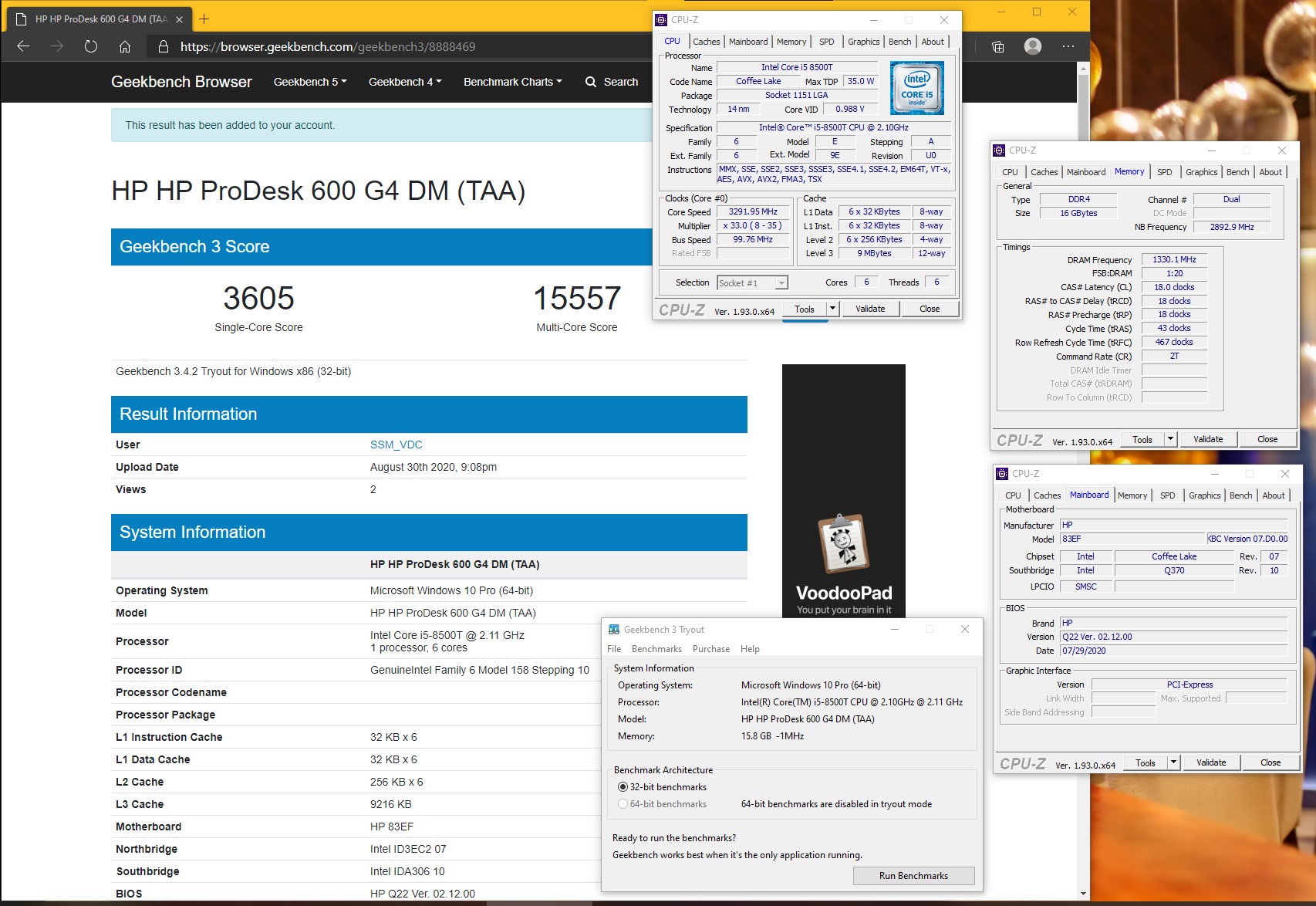
Task: Click the search magnifier icon in Geekbench navbar
Action: tap(591, 82)
